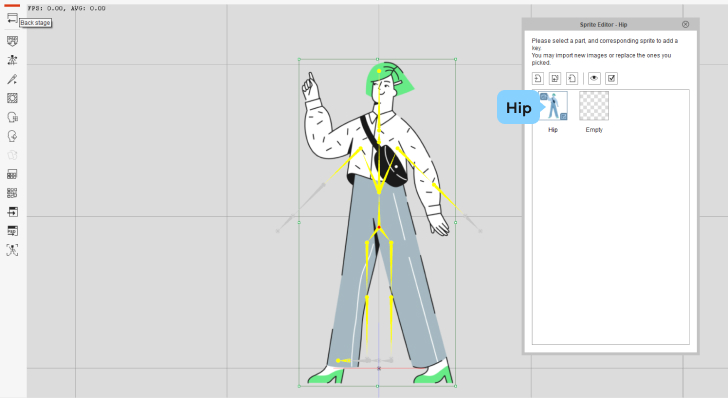
Task: Select the bone skeleton editor tool icon
Action: pyautogui.click(x=12, y=60)
